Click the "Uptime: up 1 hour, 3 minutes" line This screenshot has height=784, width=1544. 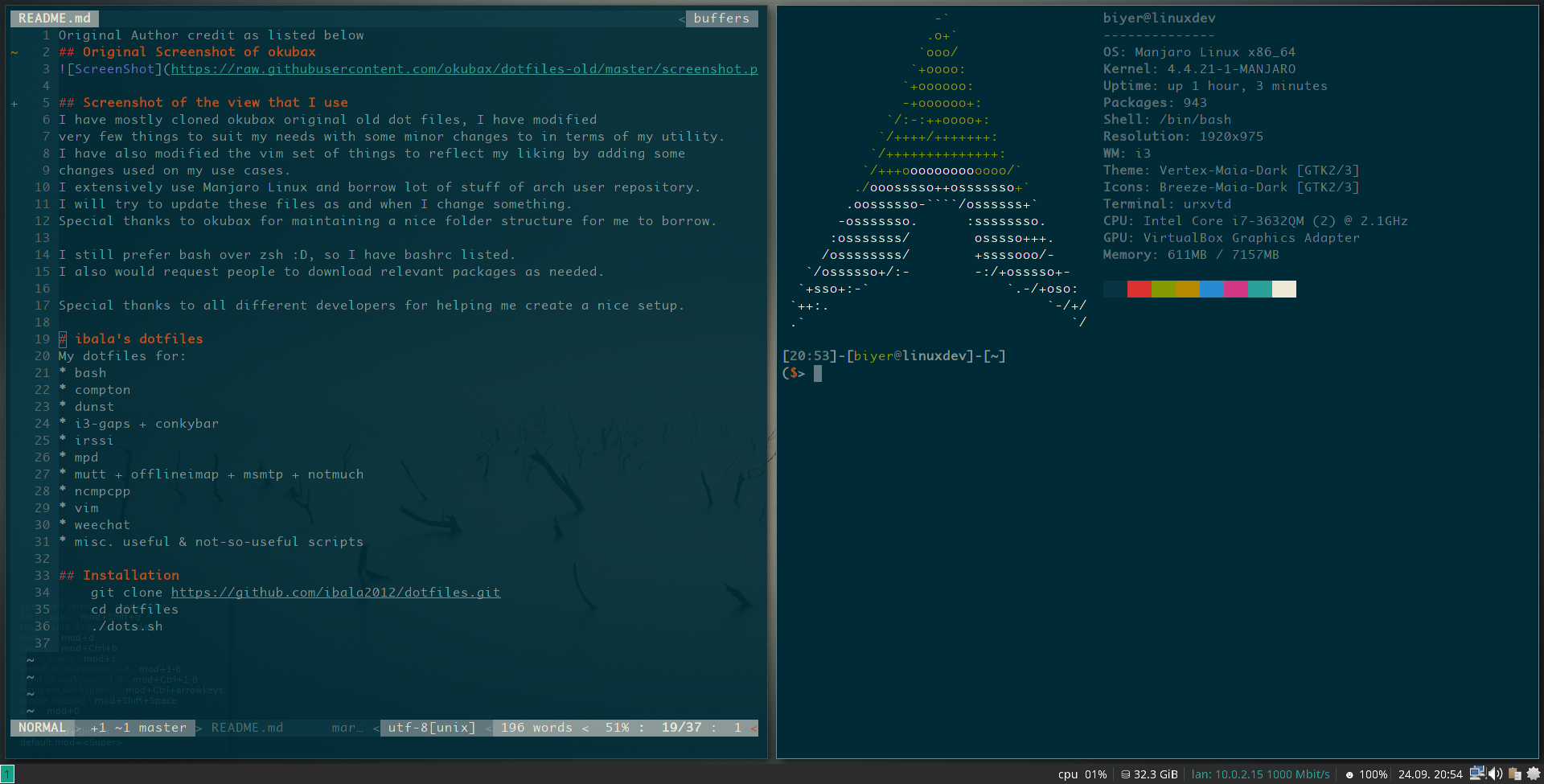coord(1215,86)
